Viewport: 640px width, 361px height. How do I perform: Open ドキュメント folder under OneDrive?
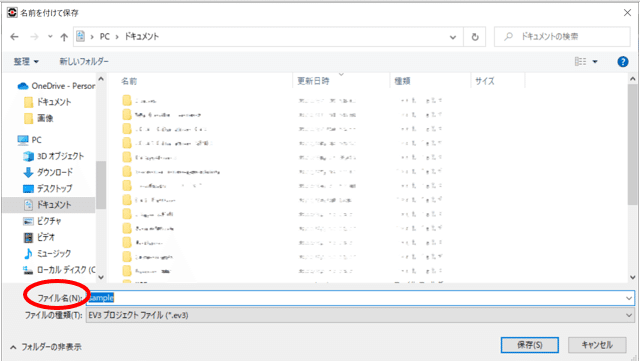click(54, 102)
